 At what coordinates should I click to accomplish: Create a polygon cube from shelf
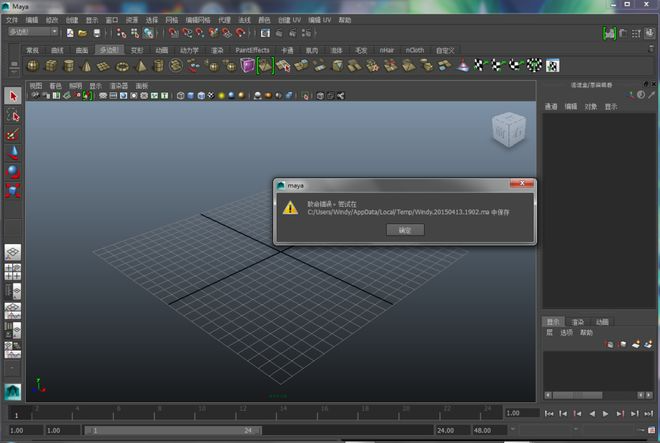pos(51,66)
